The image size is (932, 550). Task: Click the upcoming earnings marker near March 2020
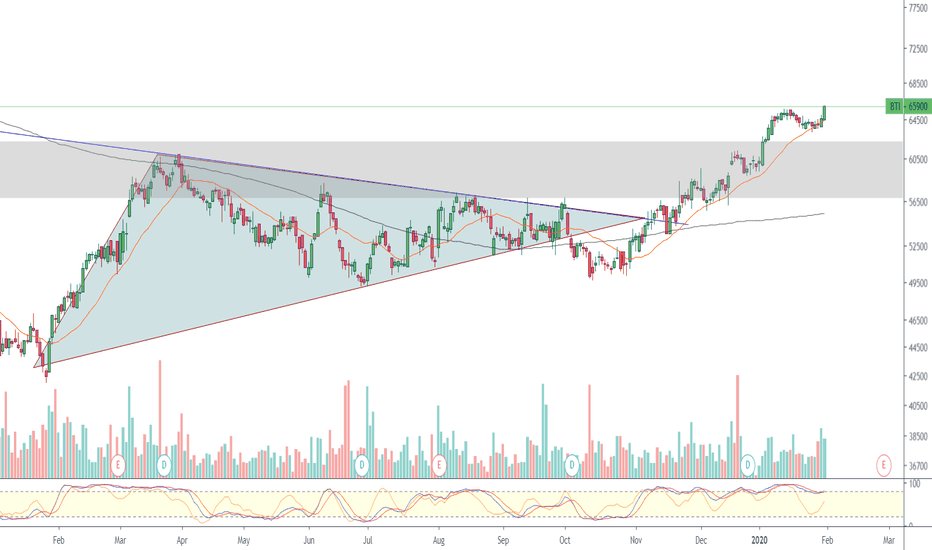tap(884, 464)
